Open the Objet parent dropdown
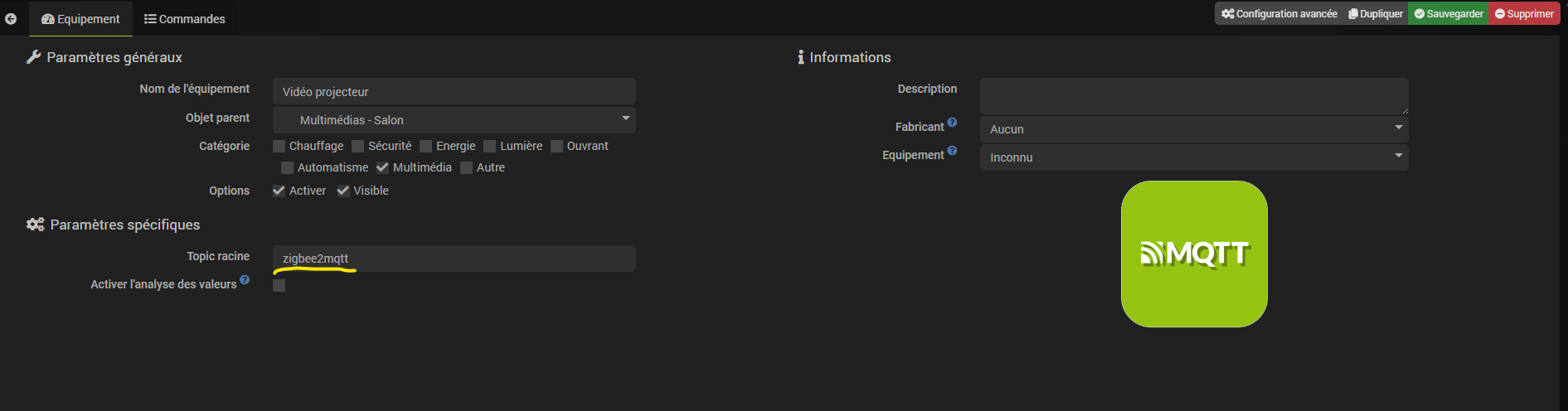Viewport: 1568px width, 411px height. pos(454,120)
